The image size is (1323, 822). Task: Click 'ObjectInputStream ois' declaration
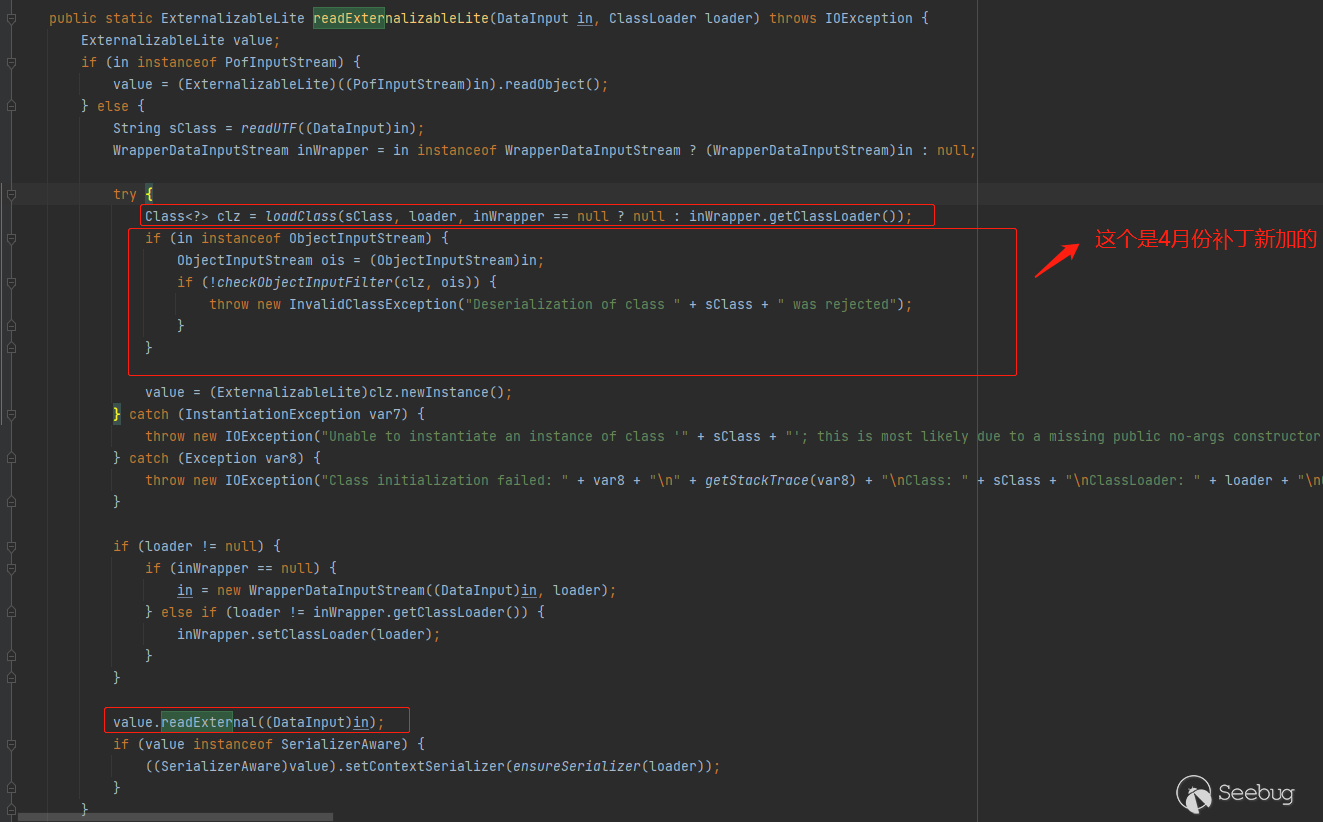tap(261, 260)
